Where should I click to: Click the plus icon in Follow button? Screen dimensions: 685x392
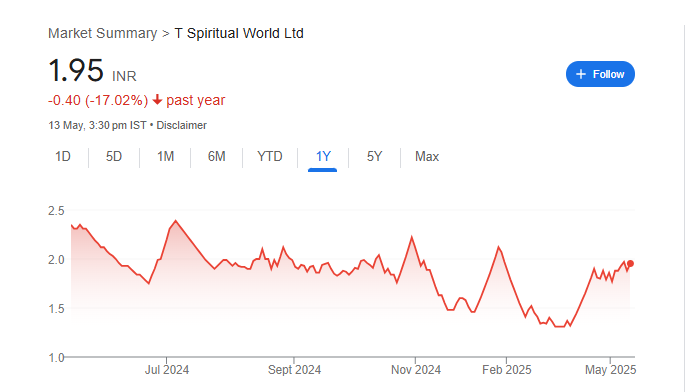[x=581, y=74]
